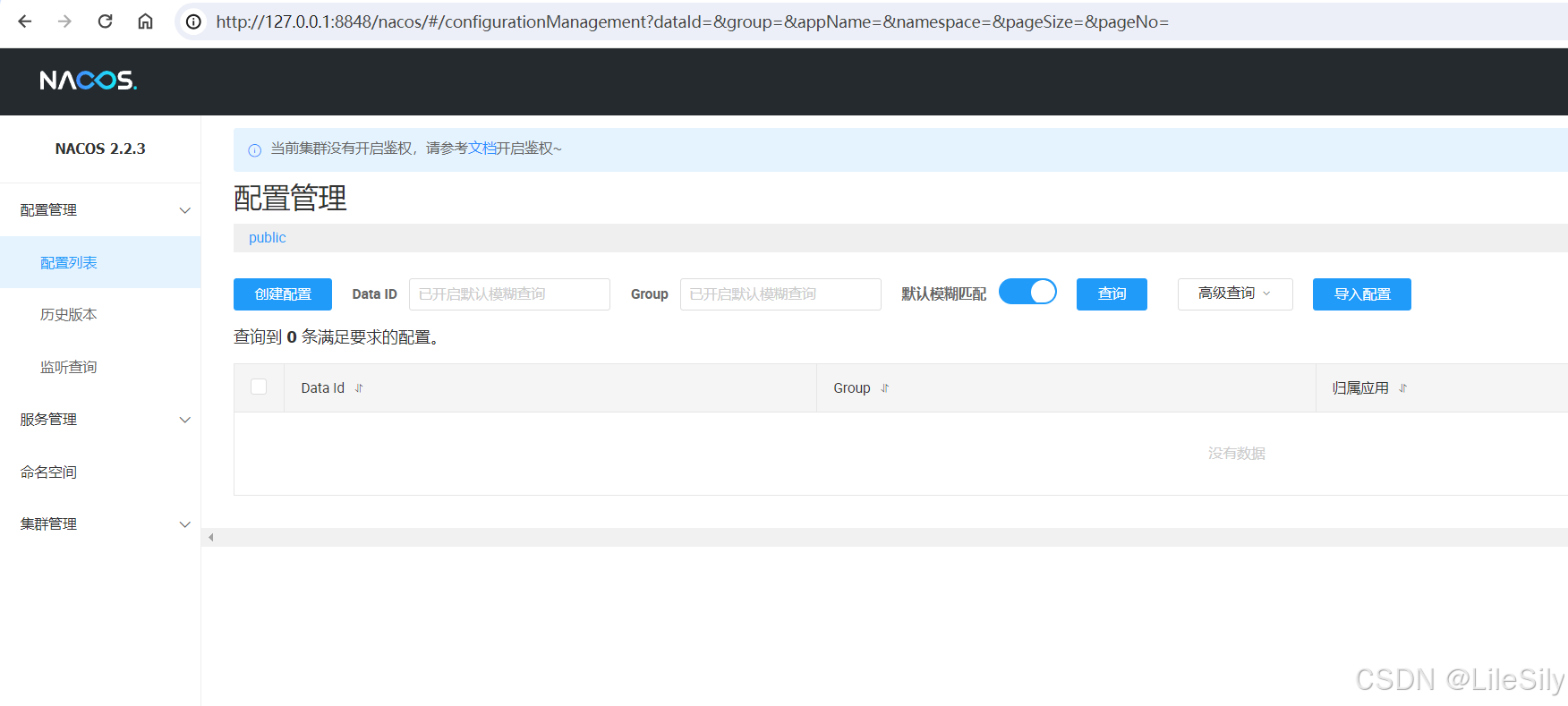The width and height of the screenshot is (1568, 706).
Task: Click the 查询 button
Action: click(x=1112, y=294)
